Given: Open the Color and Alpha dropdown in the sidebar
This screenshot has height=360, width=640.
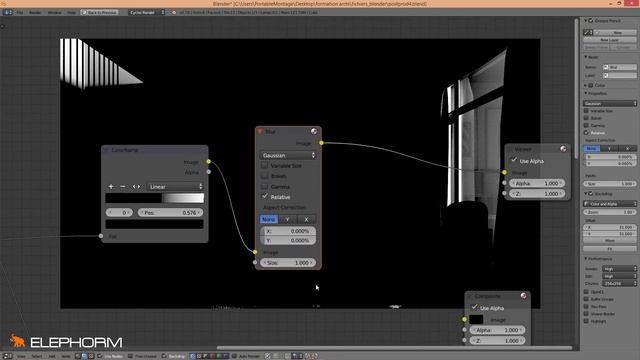Looking at the screenshot, I should click(610, 203).
